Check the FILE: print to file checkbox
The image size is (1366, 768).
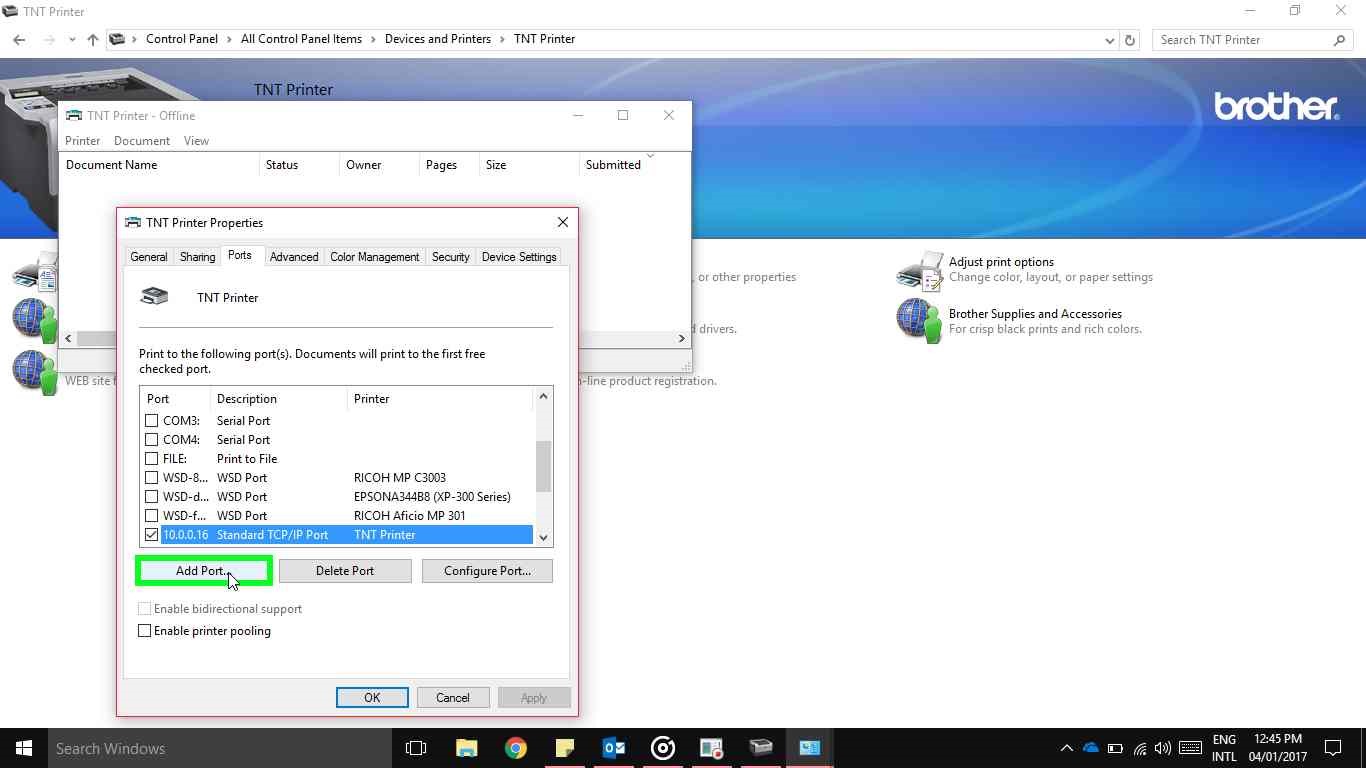click(x=152, y=459)
